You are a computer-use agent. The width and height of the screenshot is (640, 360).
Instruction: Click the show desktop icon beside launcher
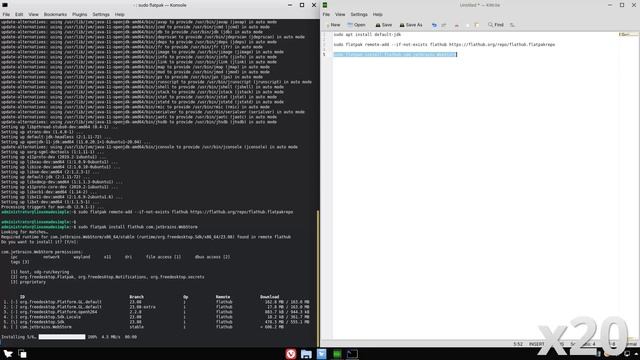(22, 354)
